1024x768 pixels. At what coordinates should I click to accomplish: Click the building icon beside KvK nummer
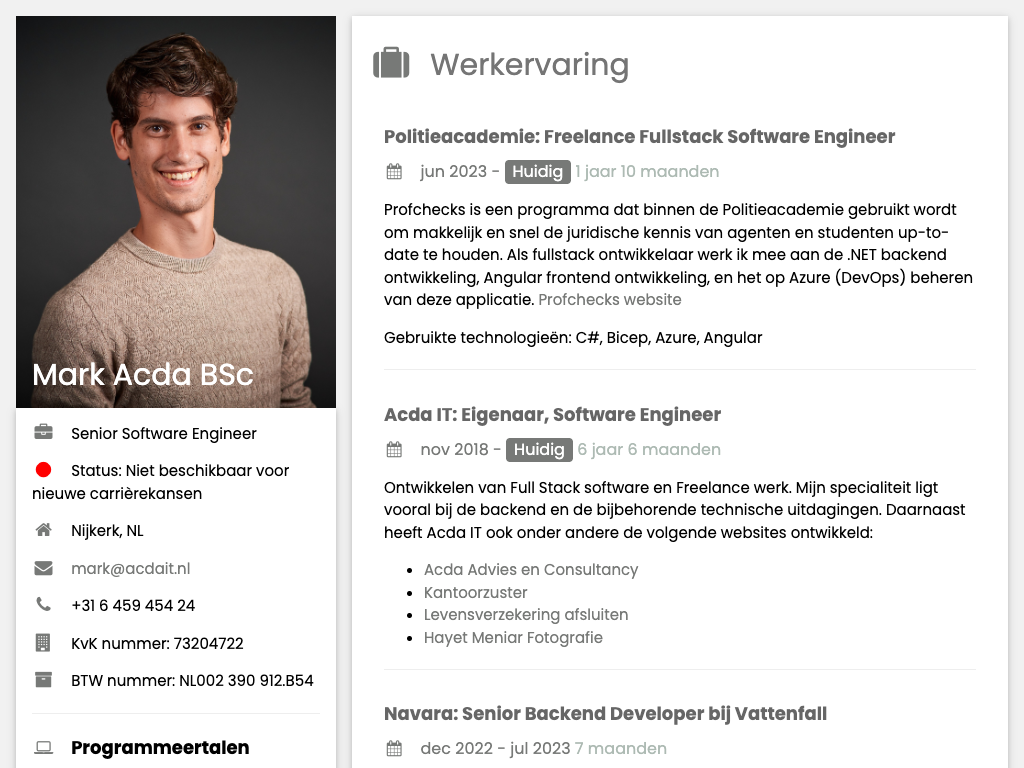[x=43, y=643]
